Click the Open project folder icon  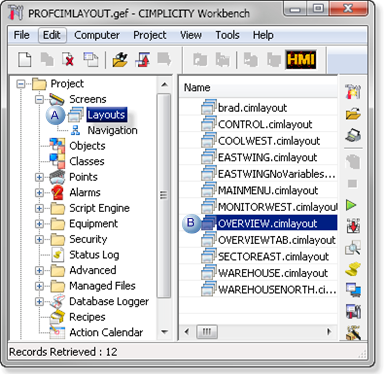point(120,60)
